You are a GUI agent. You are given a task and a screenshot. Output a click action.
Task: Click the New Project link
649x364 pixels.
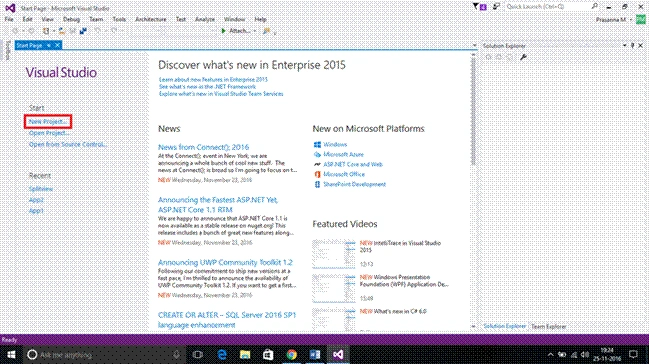click(48, 121)
